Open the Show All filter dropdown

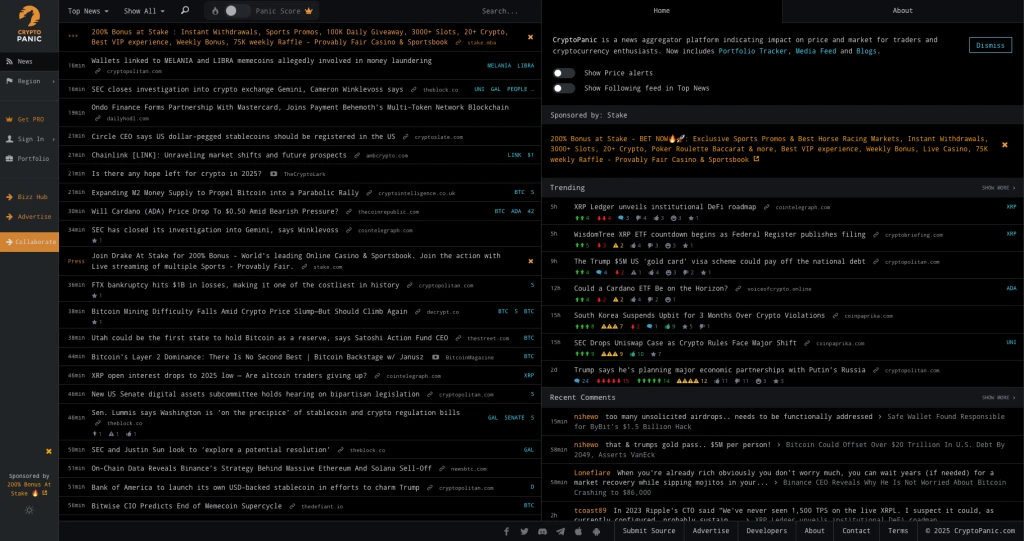144,11
